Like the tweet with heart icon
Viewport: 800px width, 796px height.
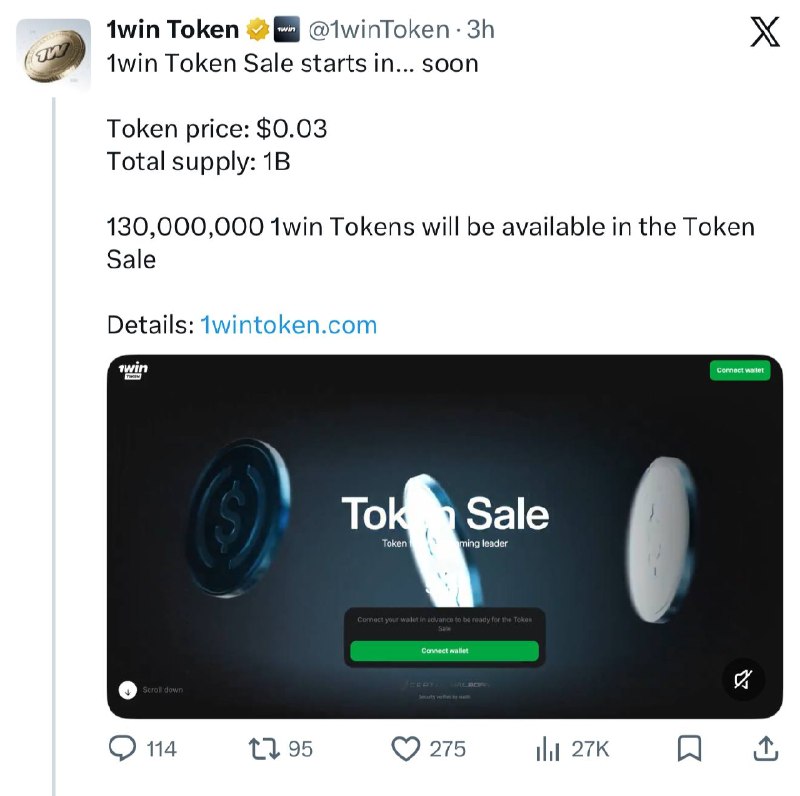tap(406, 749)
